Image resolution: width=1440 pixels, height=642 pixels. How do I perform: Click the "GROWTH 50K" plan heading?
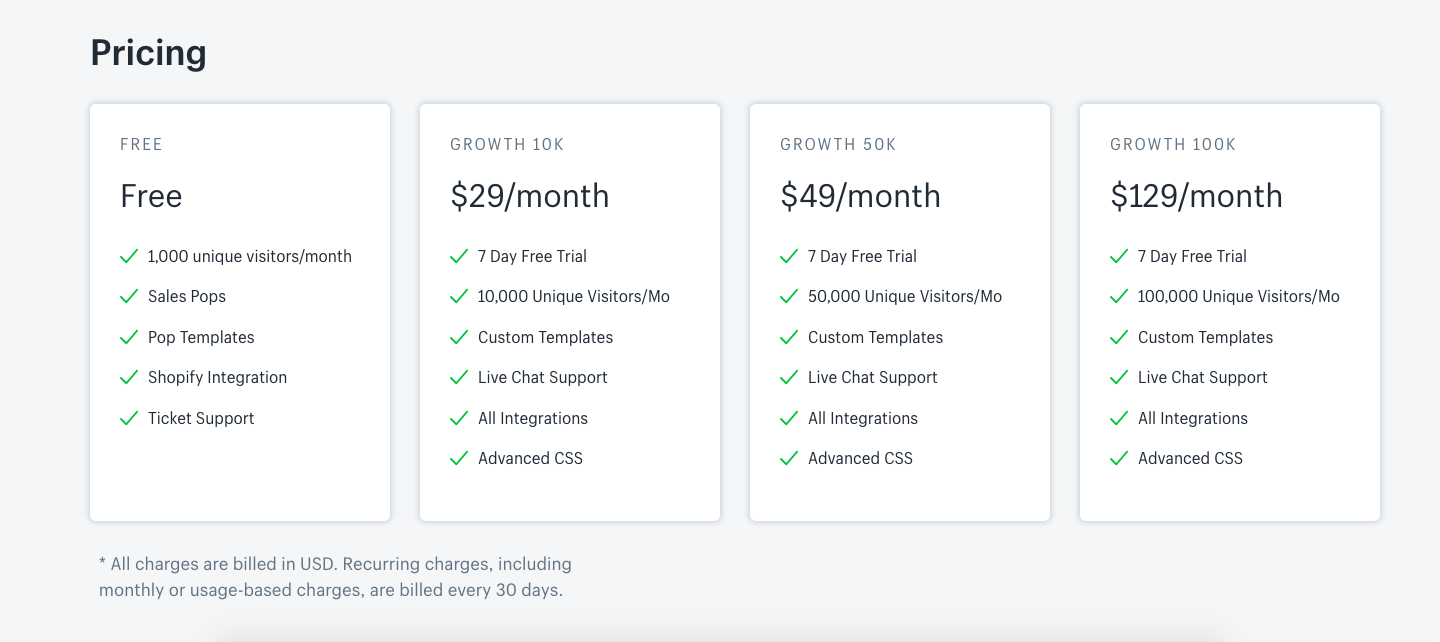[838, 144]
